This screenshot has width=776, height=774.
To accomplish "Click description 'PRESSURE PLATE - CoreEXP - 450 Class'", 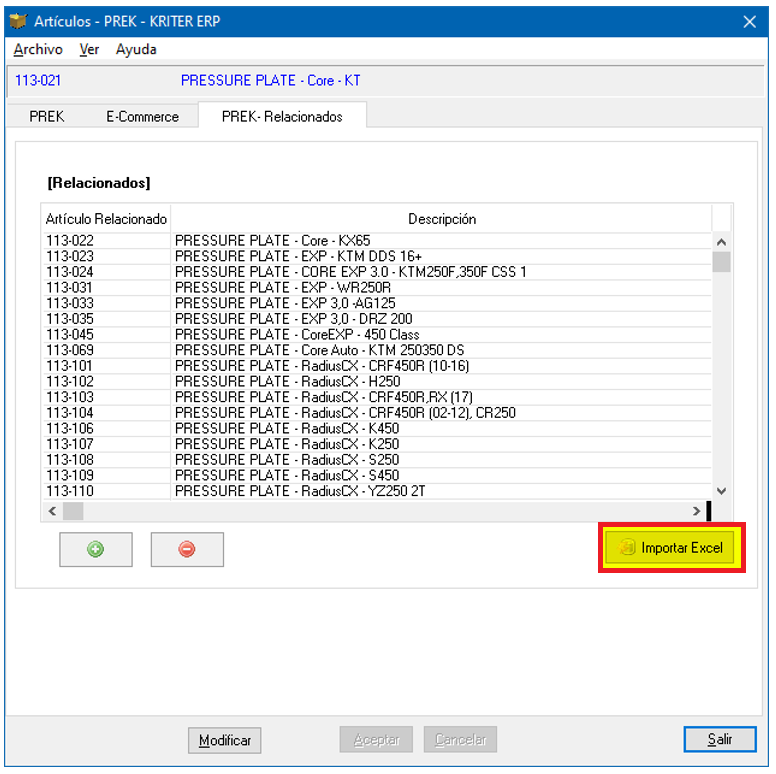I will [297, 335].
